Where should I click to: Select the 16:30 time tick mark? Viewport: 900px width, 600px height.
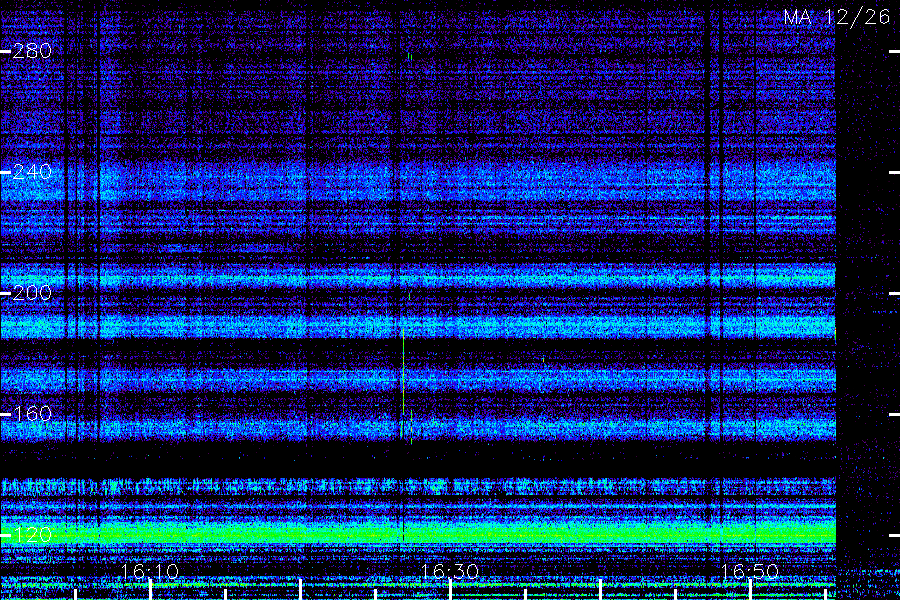[x=451, y=590]
